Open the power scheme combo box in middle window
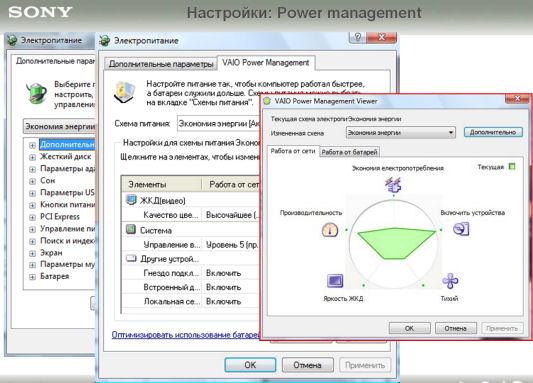Viewport: 533px width, 383px height. pos(218,124)
